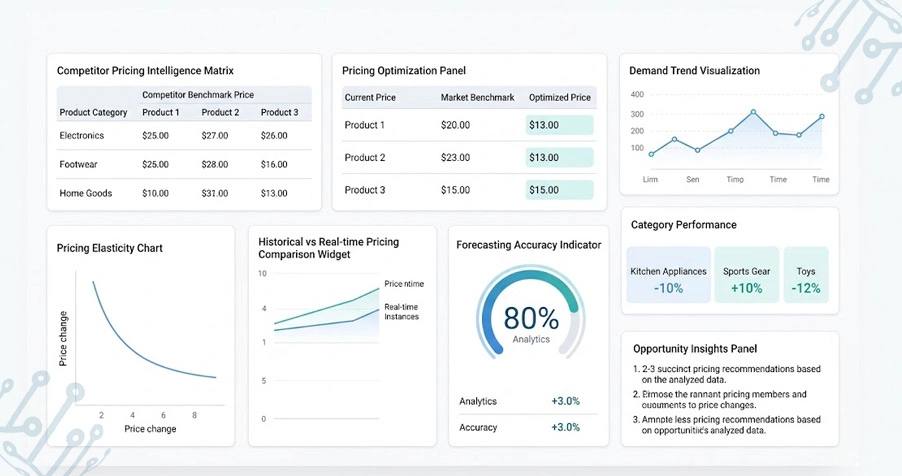Click the Pricing Elasticity Chart title
902x476 pixels.
pyautogui.click(x=109, y=248)
